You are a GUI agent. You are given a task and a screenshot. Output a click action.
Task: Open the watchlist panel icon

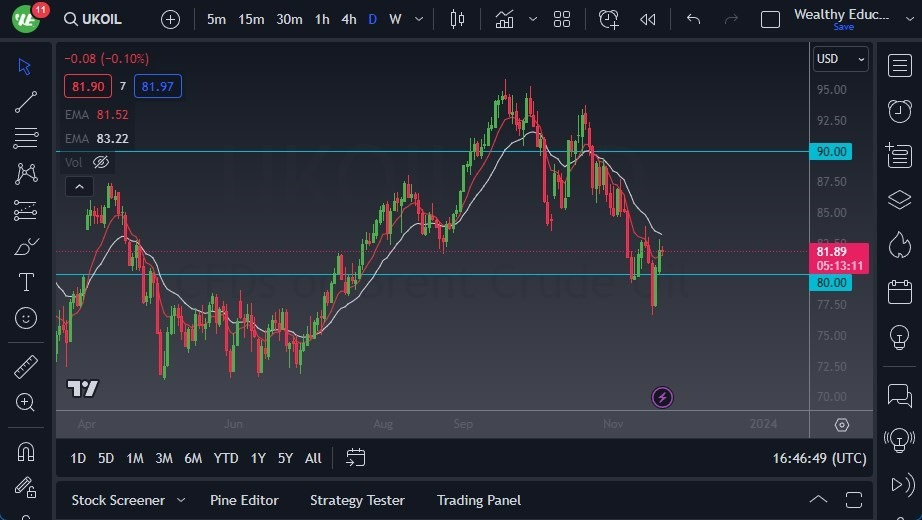[899, 65]
